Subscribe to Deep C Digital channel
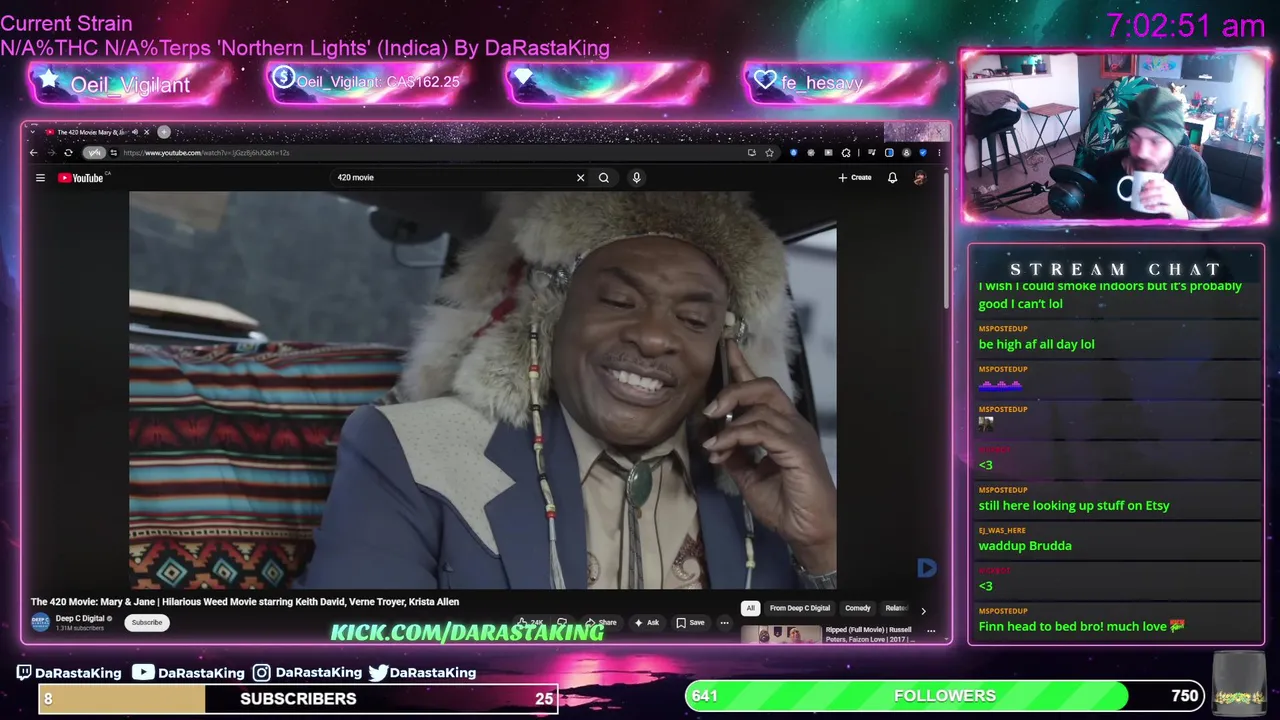This screenshot has width=1280, height=720. [x=146, y=622]
